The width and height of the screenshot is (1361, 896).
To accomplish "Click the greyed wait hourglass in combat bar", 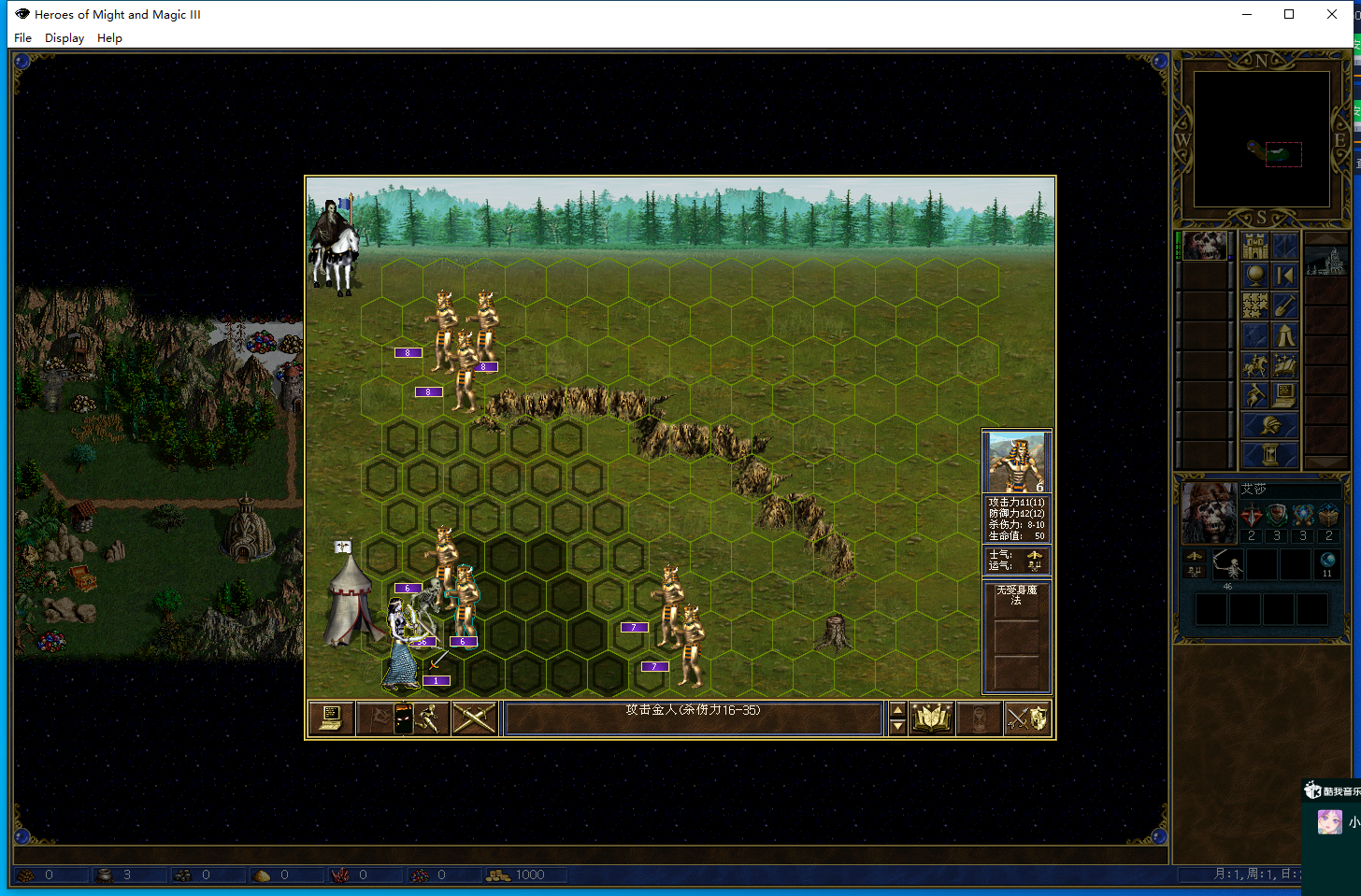I will pos(979,718).
